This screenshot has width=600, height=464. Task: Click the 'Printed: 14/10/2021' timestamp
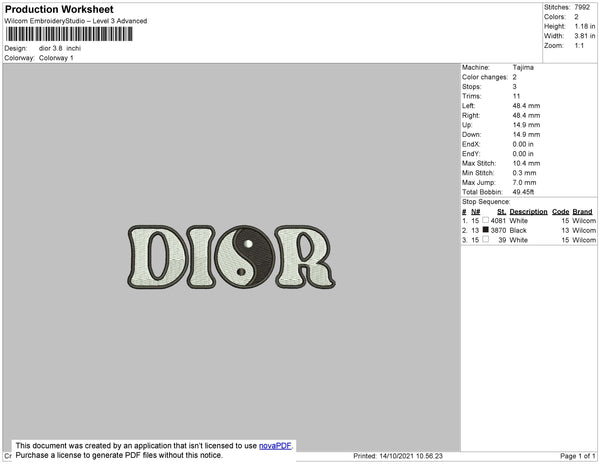tap(398, 456)
